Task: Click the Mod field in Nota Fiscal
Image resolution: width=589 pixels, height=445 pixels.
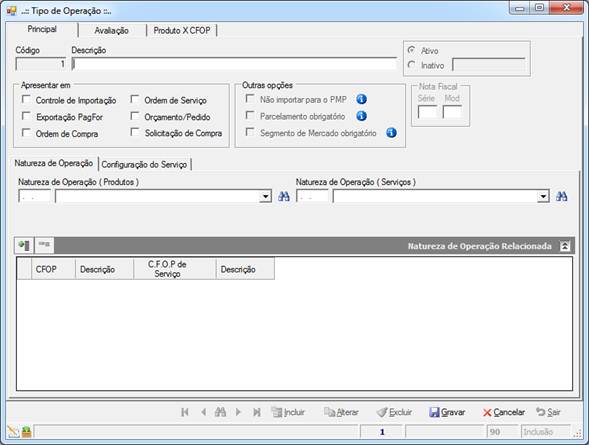Action: pos(452,112)
